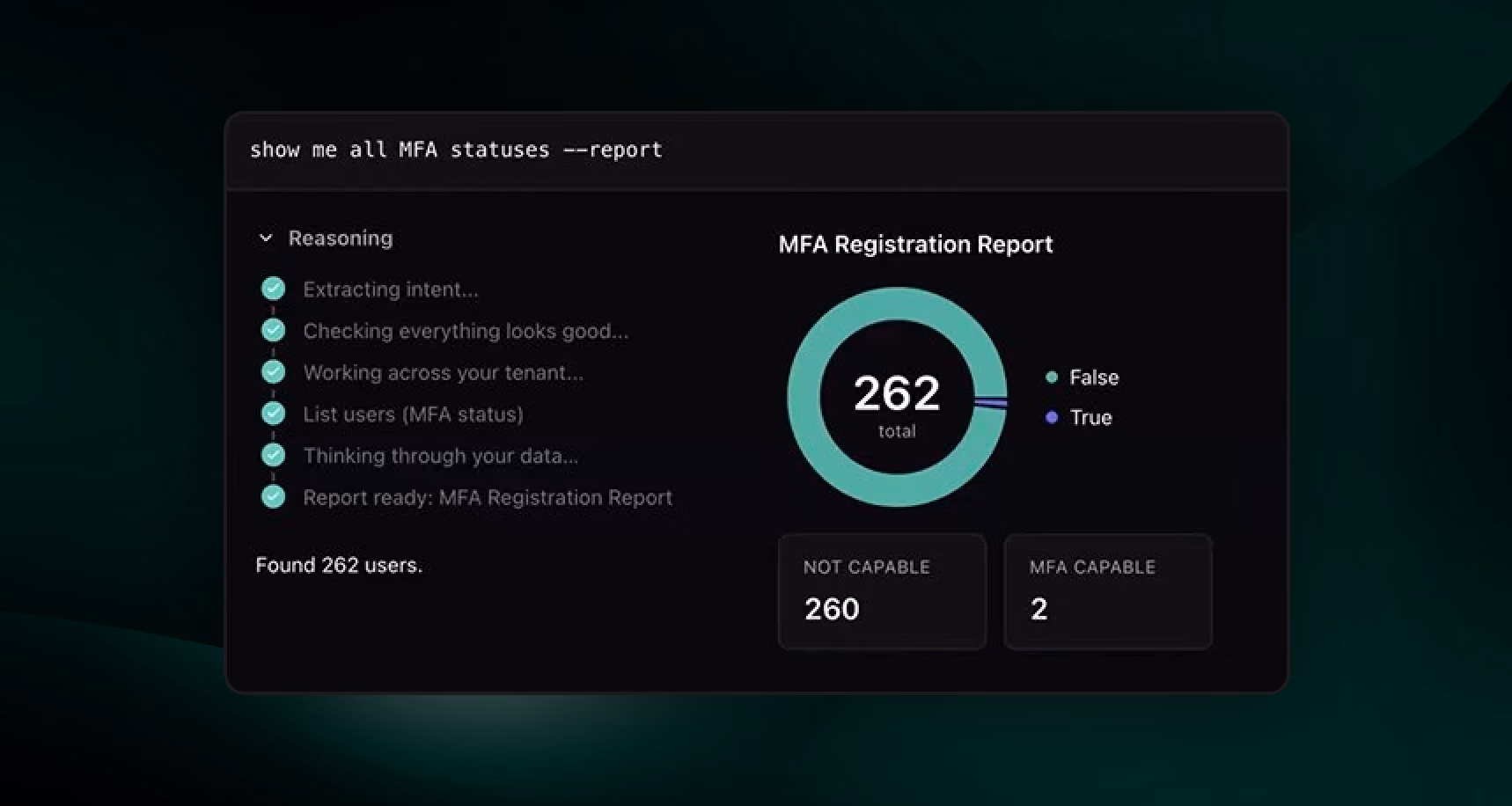Select the 'Working across your tenant...' step

coord(443,372)
